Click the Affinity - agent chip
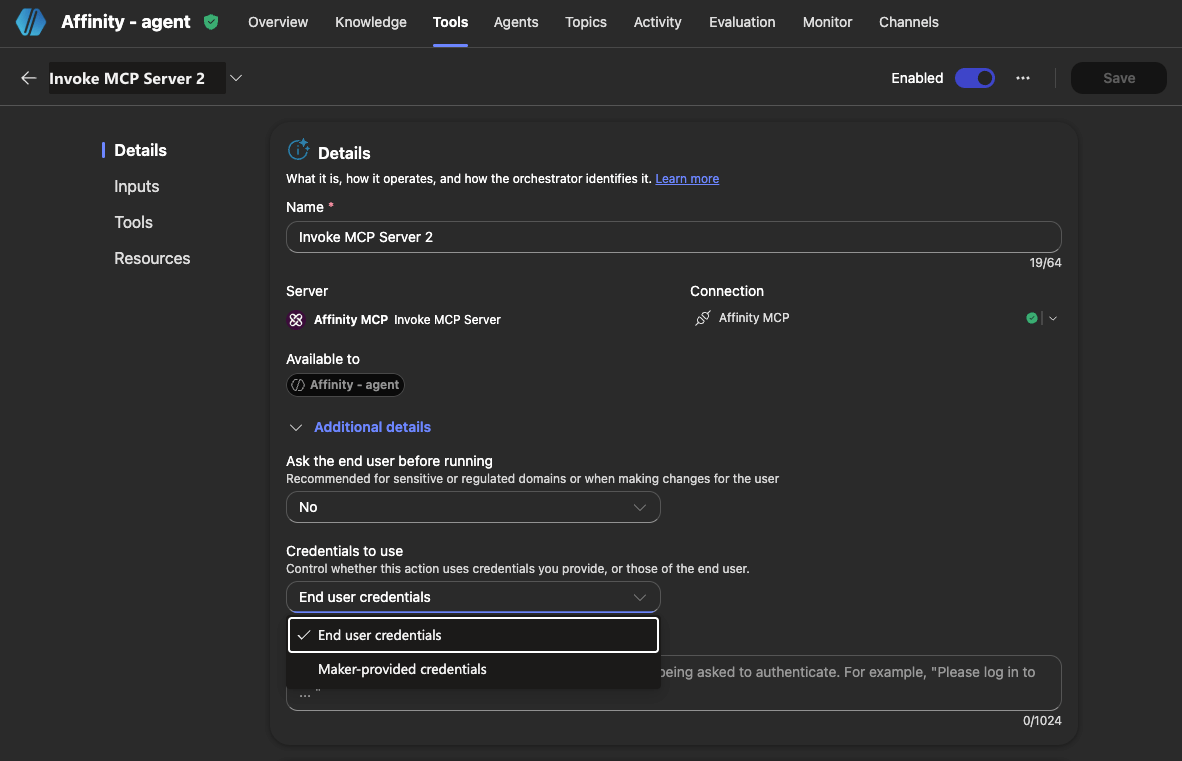This screenshot has width=1182, height=761. (345, 385)
